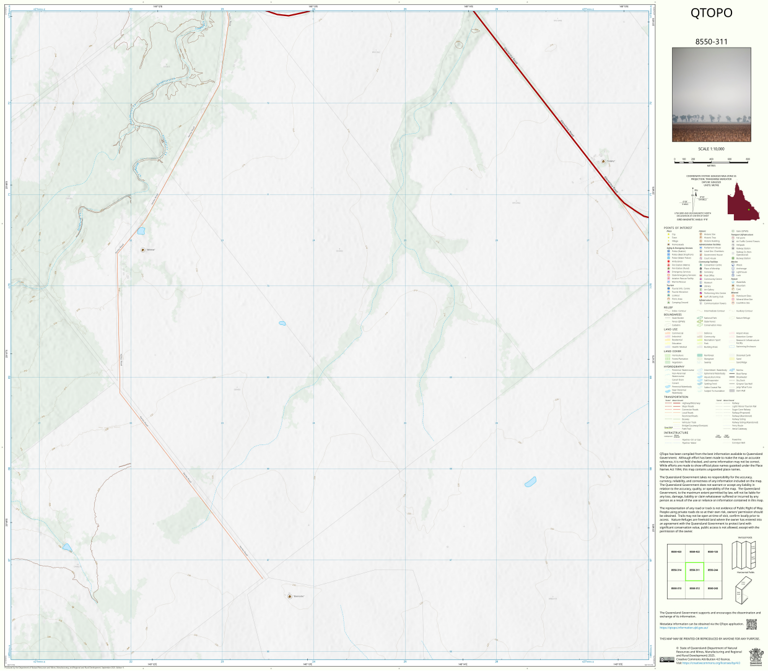Click the QR code for QTopo application
This screenshot has height=671, width=768.
pos(751,624)
